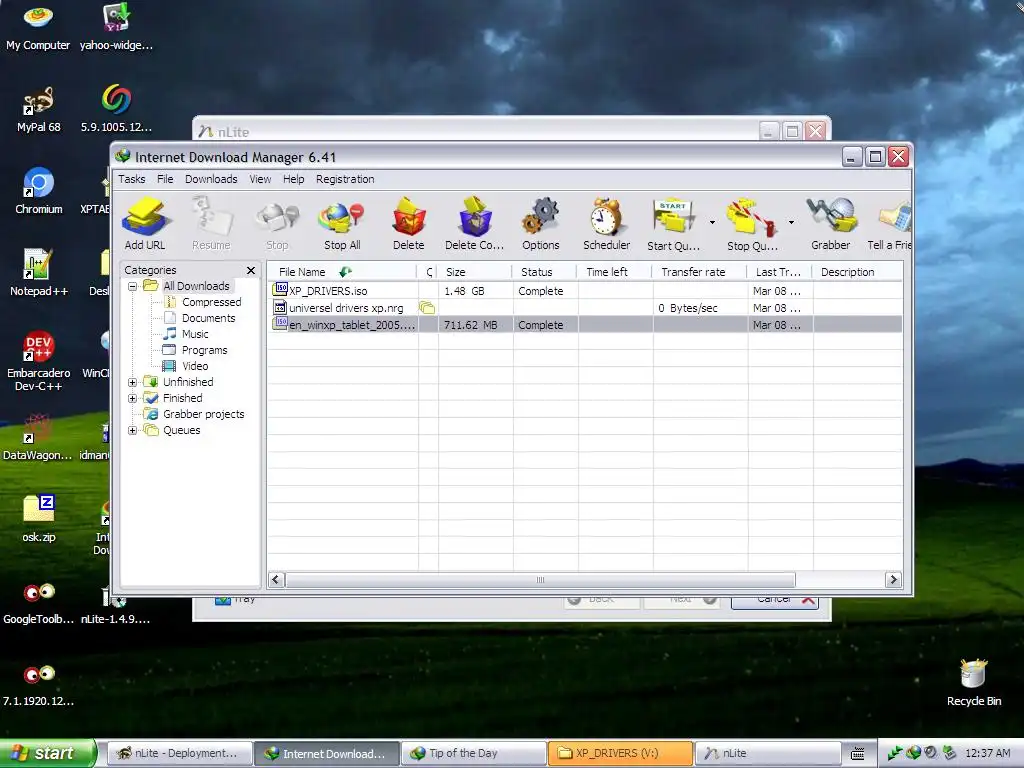This screenshot has width=1024, height=768.
Task: Select Grabber projects in categories
Action: 203,414
